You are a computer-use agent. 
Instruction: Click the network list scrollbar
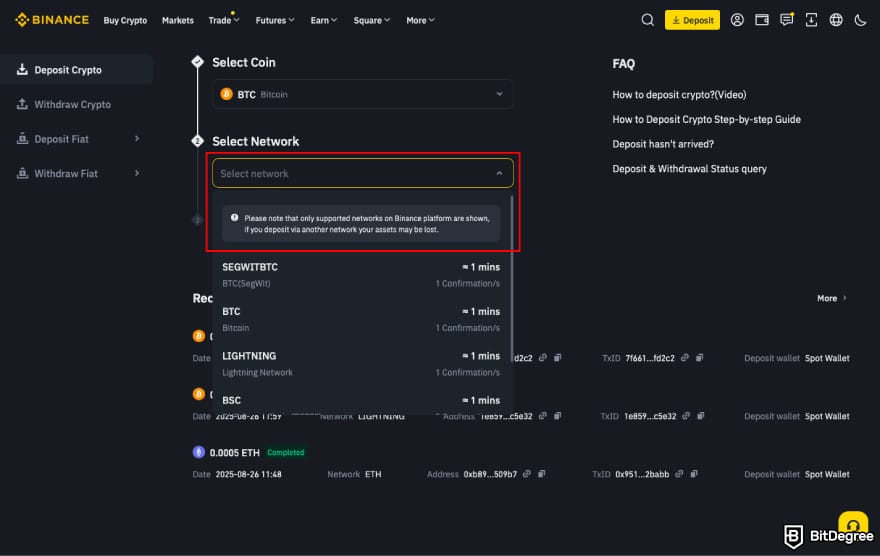(511, 279)
